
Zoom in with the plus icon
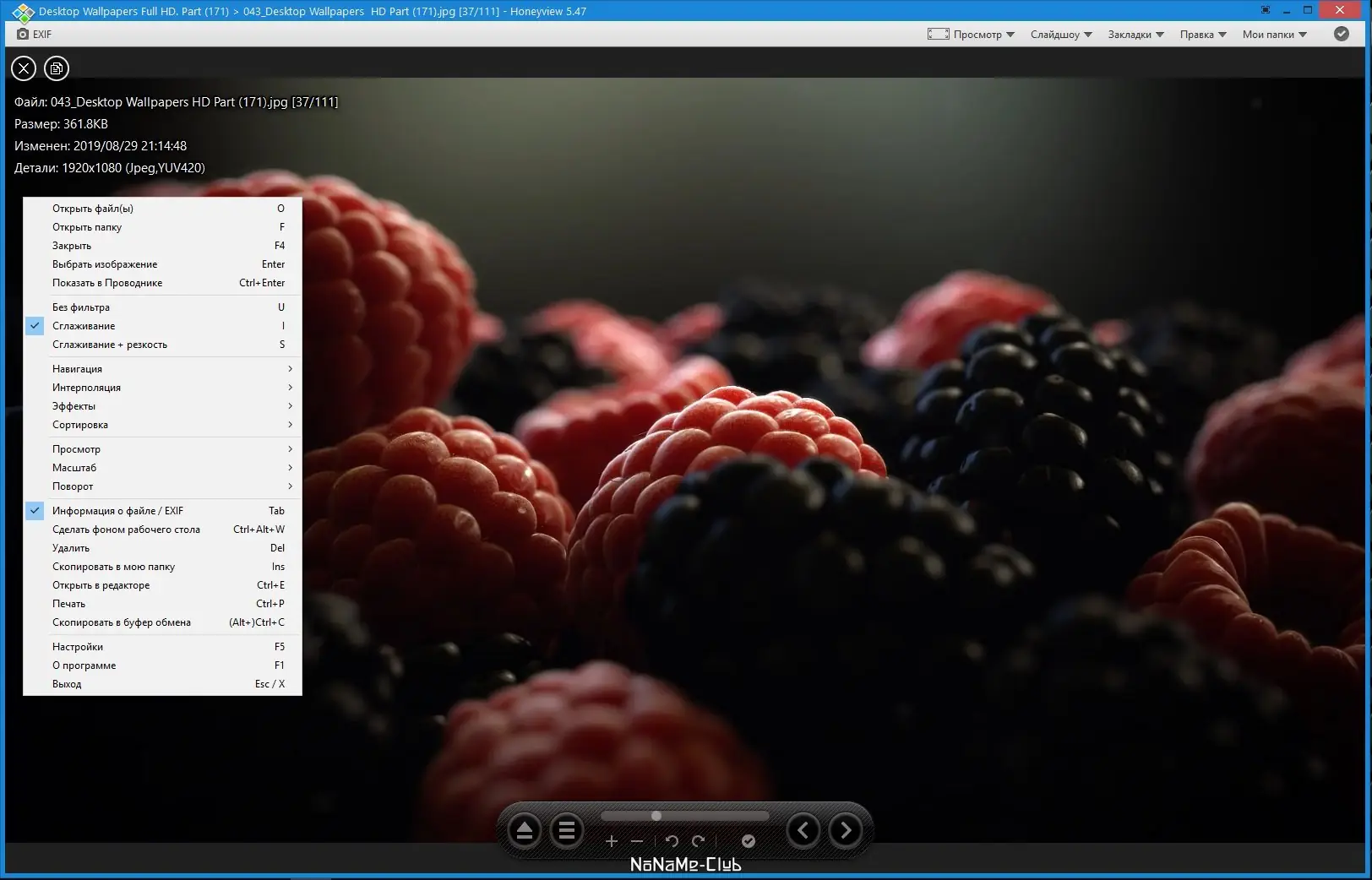(611, 841)
